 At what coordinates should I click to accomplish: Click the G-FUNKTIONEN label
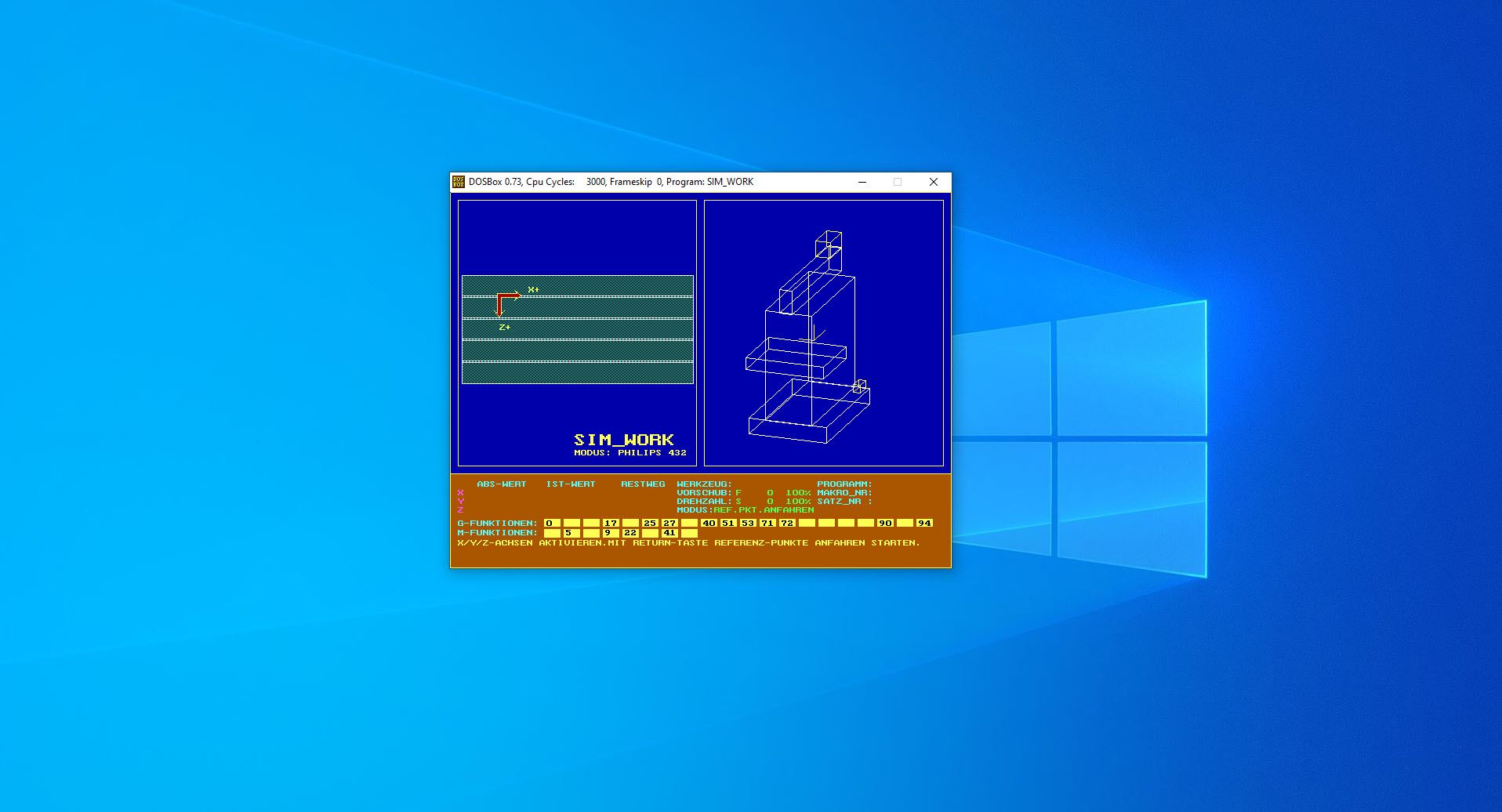coord(497,523)
